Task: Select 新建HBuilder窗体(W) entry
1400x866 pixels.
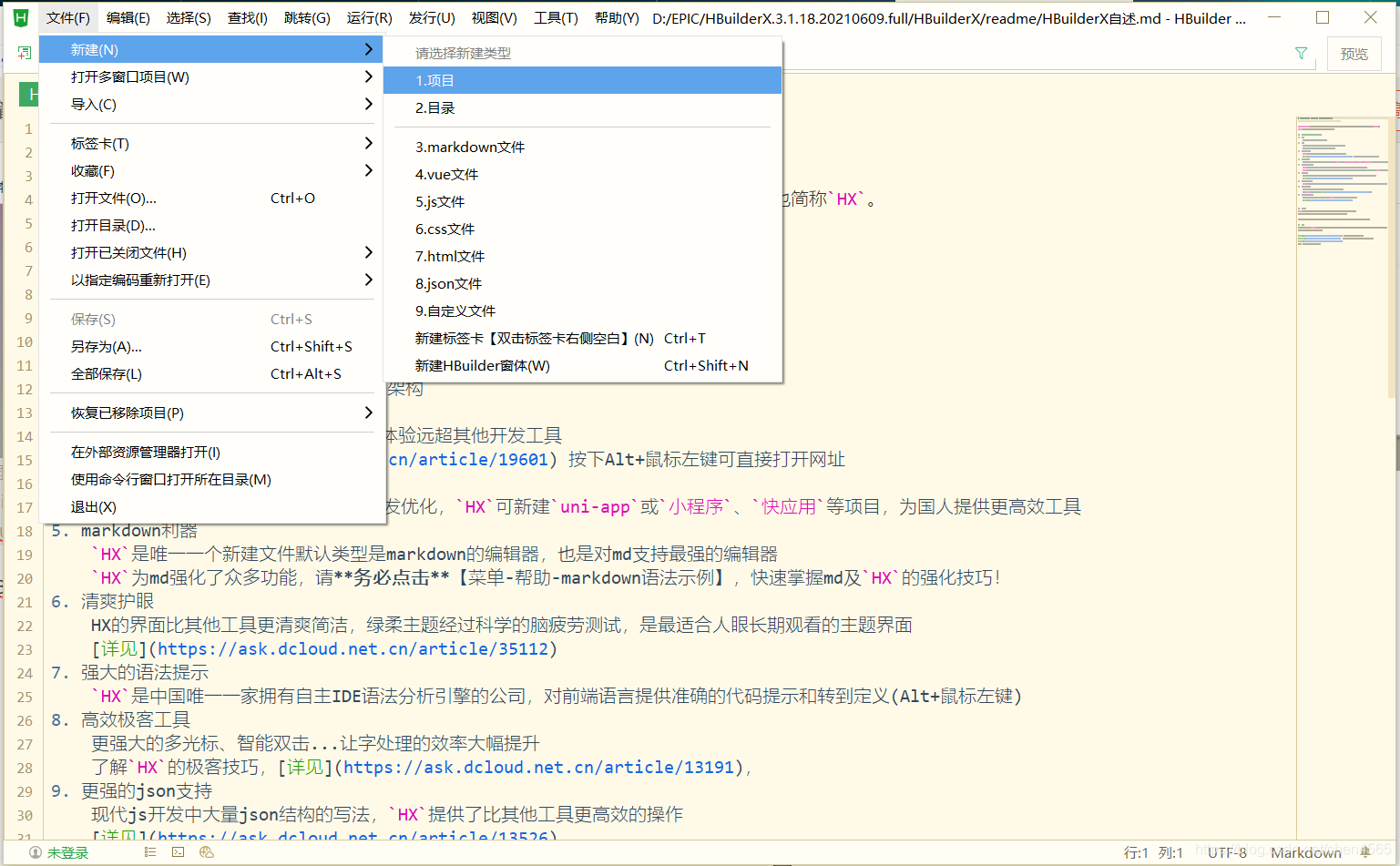Action: [583, 365]
